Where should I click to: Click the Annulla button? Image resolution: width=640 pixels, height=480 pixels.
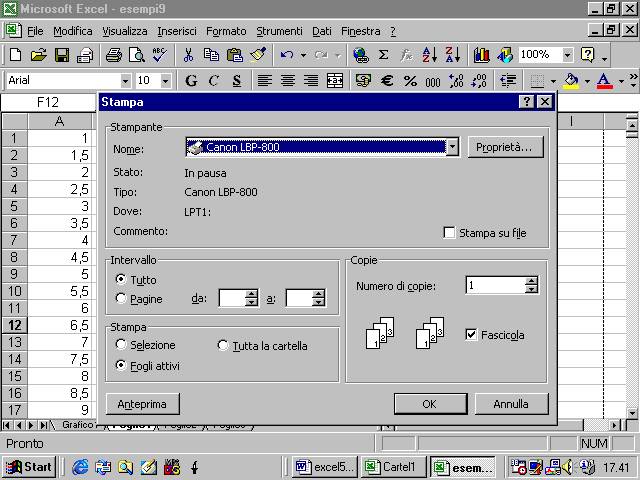[x=511, y=404]
